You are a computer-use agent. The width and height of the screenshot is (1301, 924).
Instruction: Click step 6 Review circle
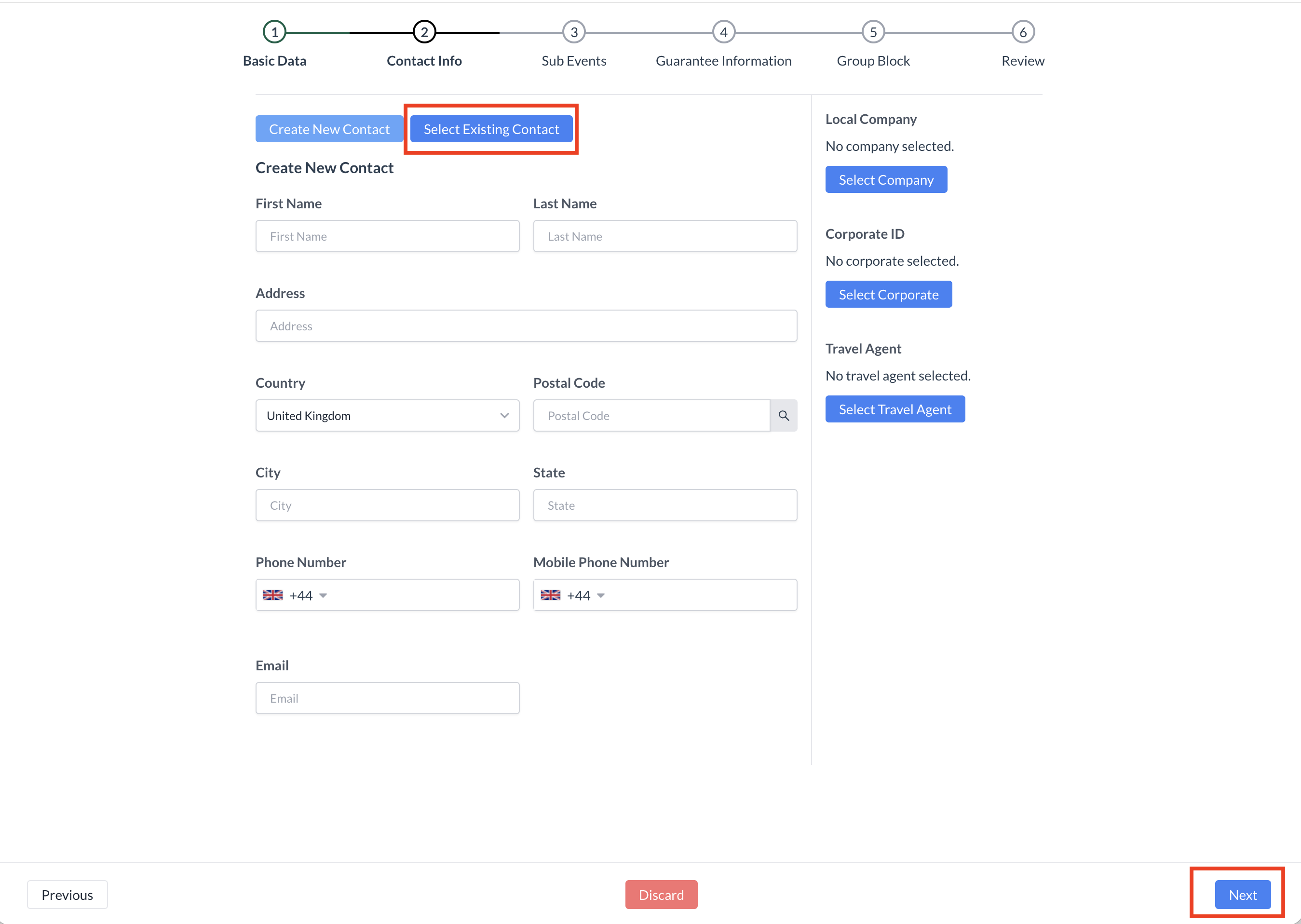coord(1022,32)
